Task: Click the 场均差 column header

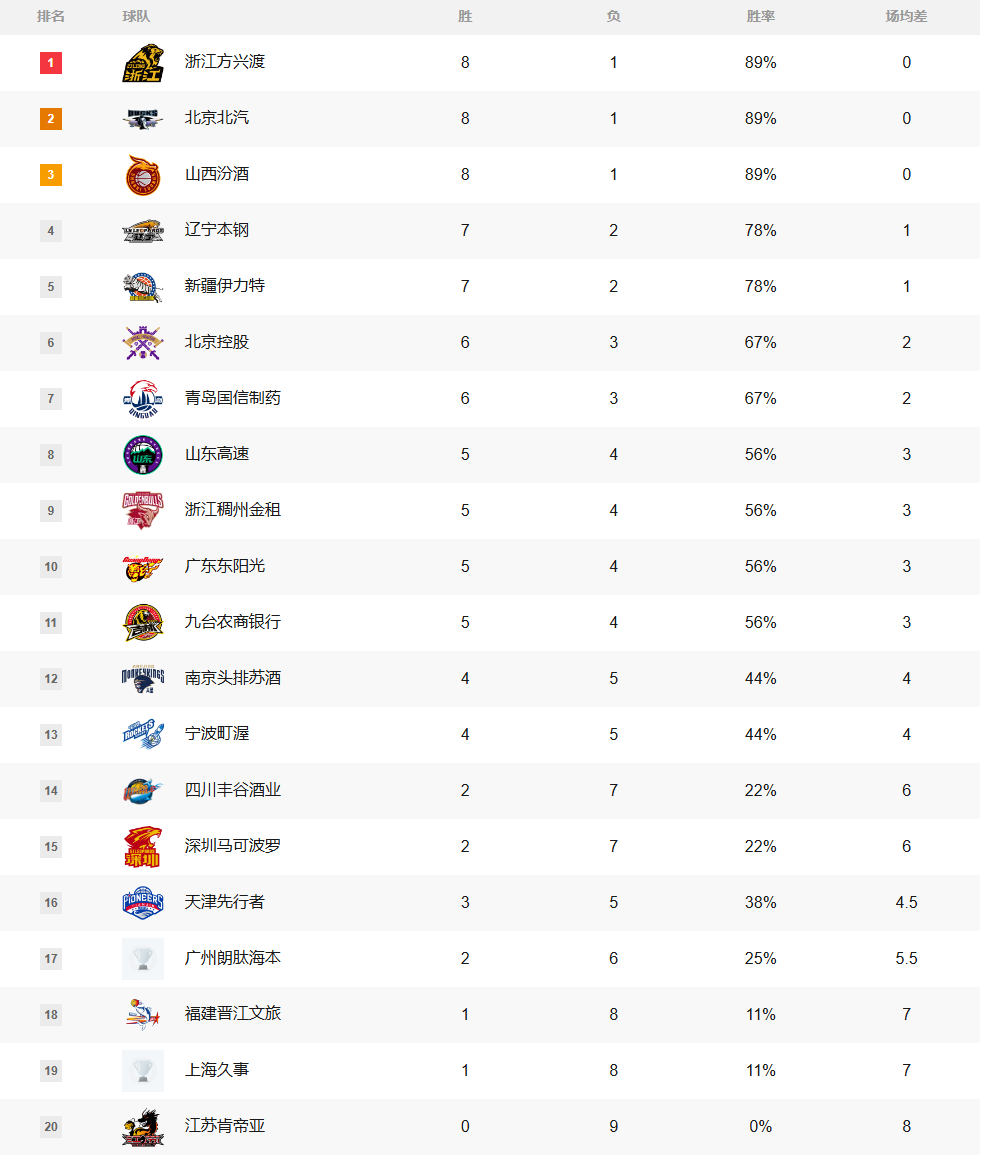Action: [x=906, y=17]
